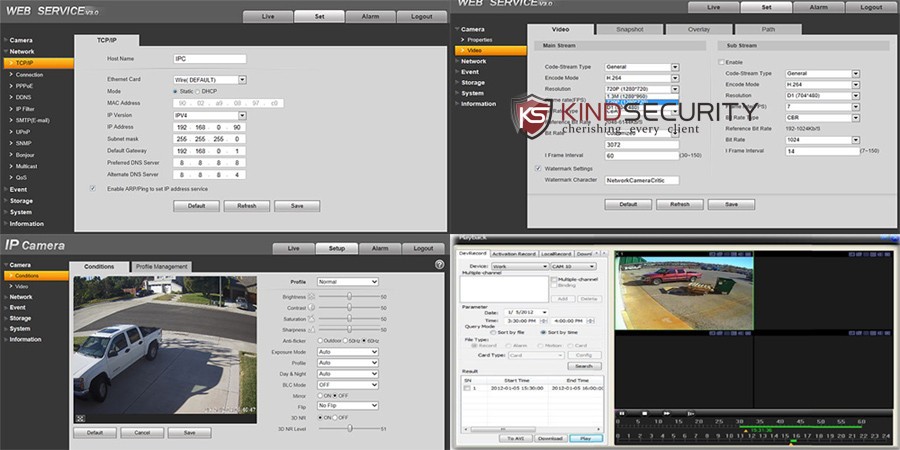Click the Search button in Playback

pyautogui.click(x=584, y=366)
